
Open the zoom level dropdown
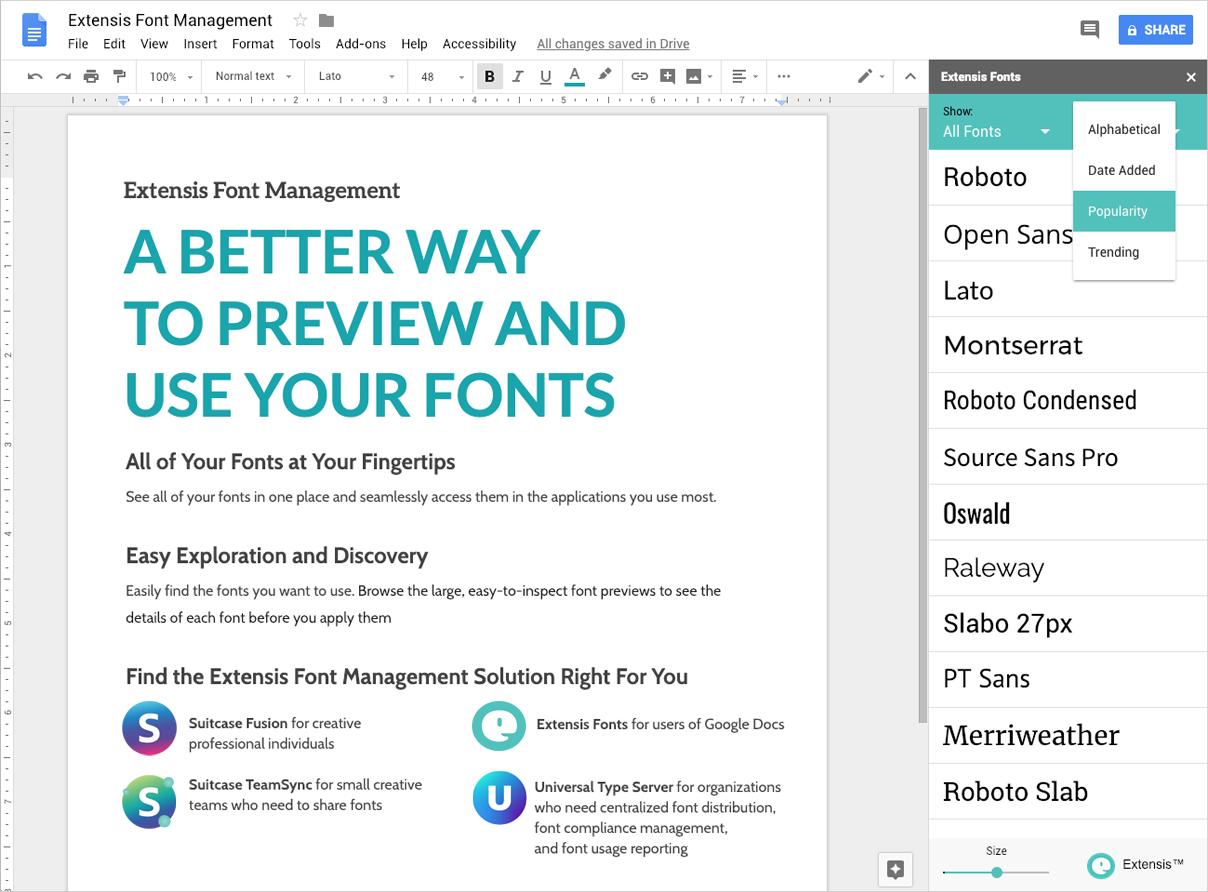click(x=170, y=76)
